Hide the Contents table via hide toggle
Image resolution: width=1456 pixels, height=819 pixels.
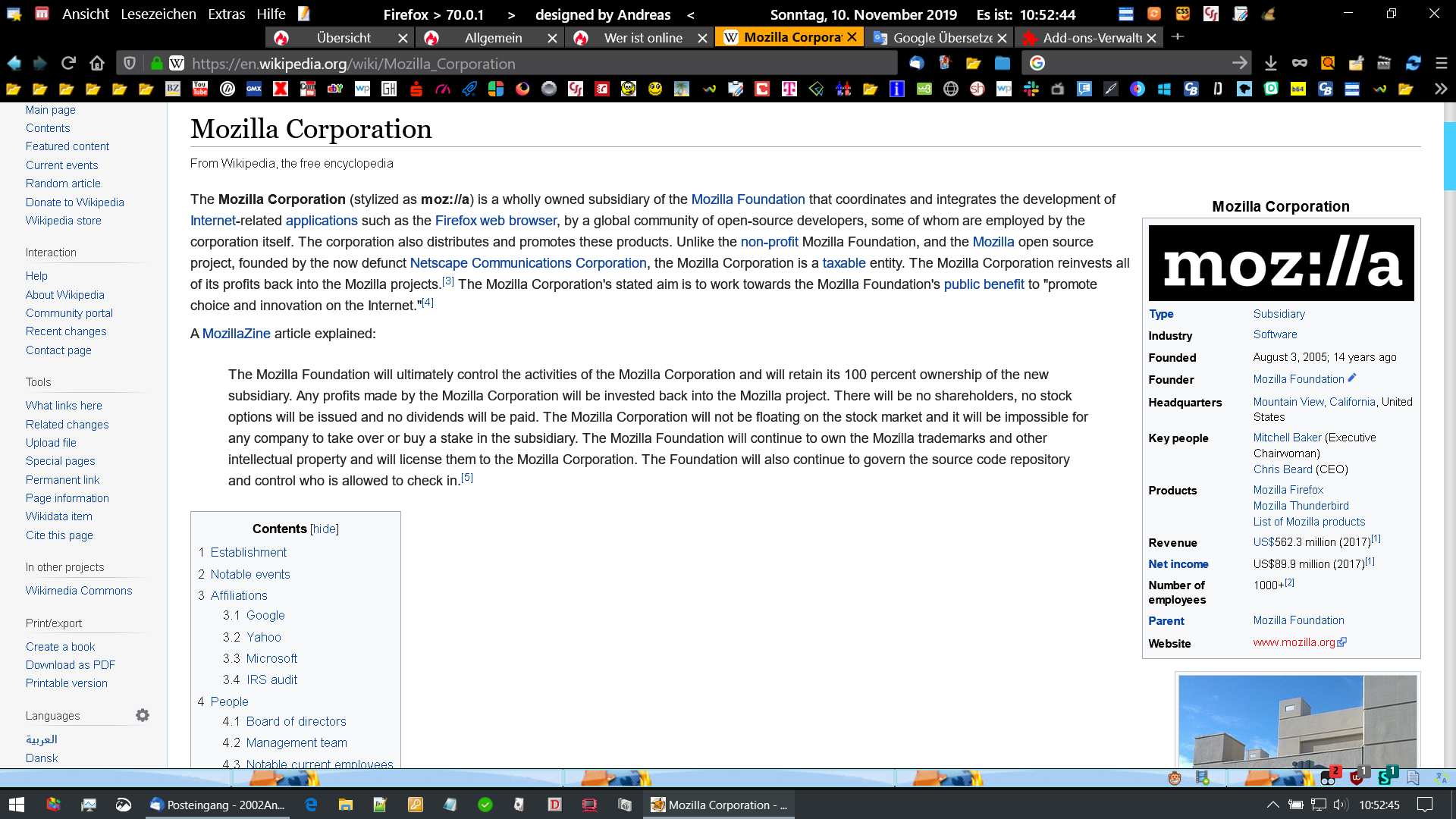coord(324,529)
